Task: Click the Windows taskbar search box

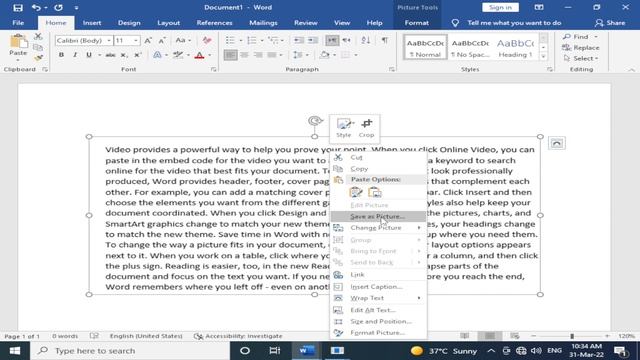Action: click(x=130, y=351)
